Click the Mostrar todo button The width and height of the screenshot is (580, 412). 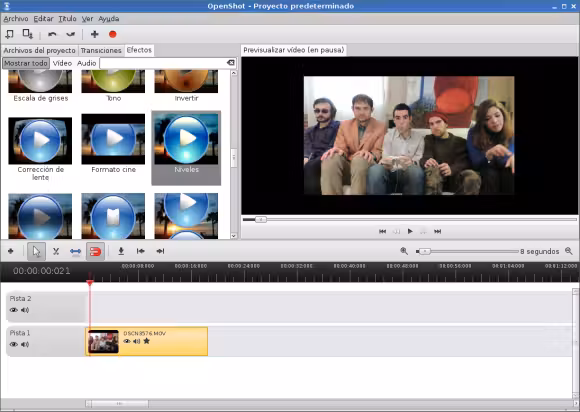[x=26, y=63]
